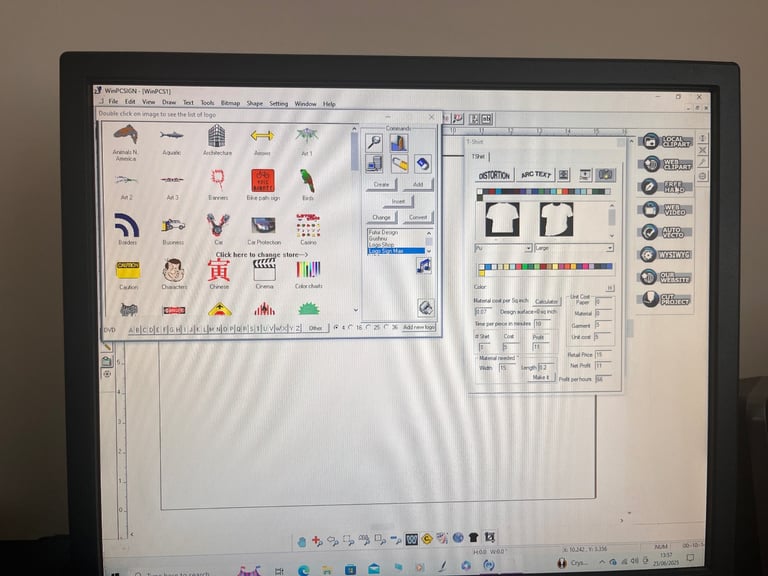Select the 36 logos per page radio
The width and height of the screenshot is (768, 576).
click(386, 327)
